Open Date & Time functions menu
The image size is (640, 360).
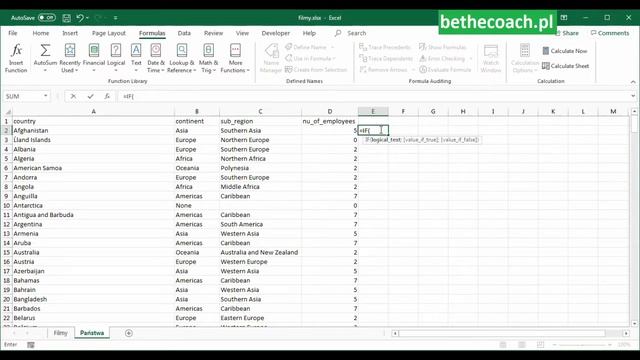click(156, 58)
